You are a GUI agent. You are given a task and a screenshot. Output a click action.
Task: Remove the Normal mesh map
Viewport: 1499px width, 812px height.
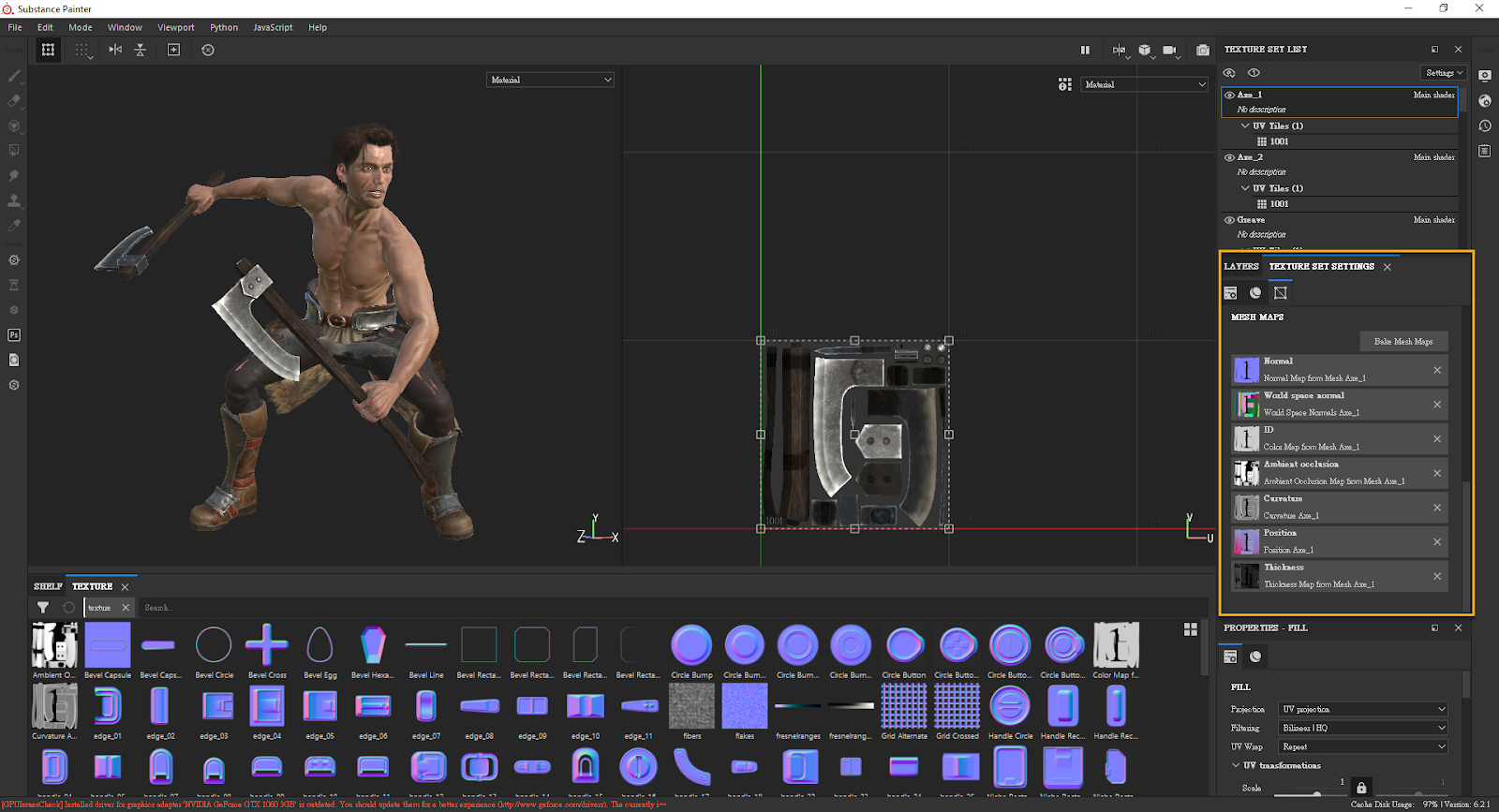[x=1437, y=370]
